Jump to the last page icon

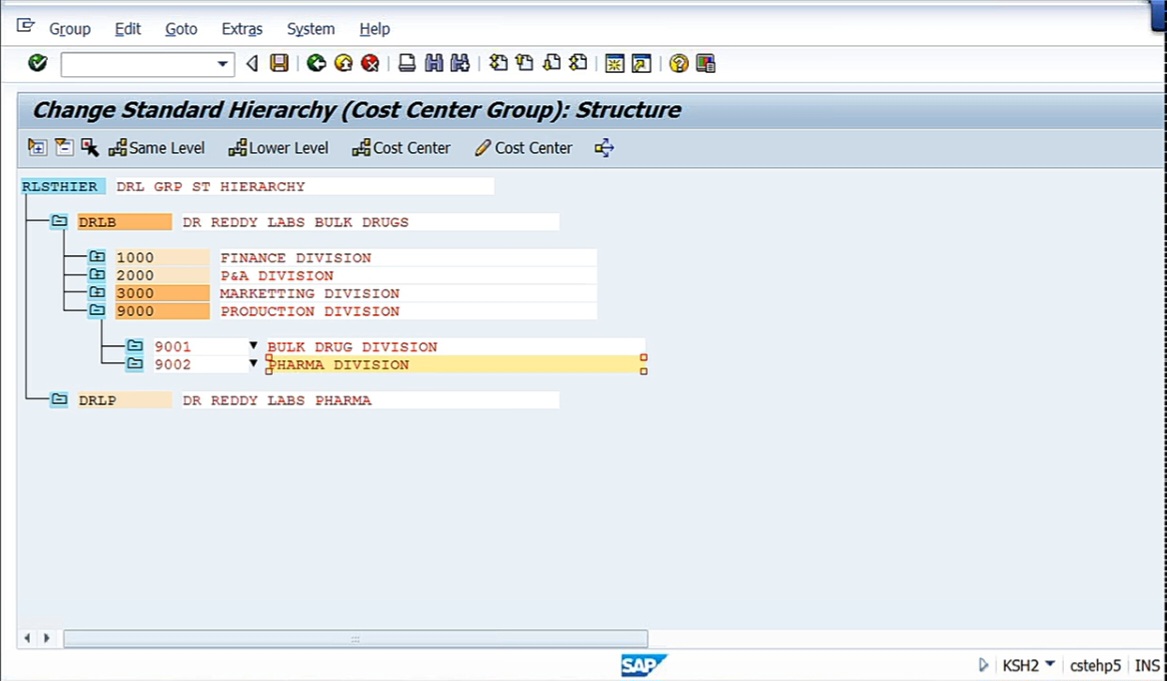click(578, 63)
